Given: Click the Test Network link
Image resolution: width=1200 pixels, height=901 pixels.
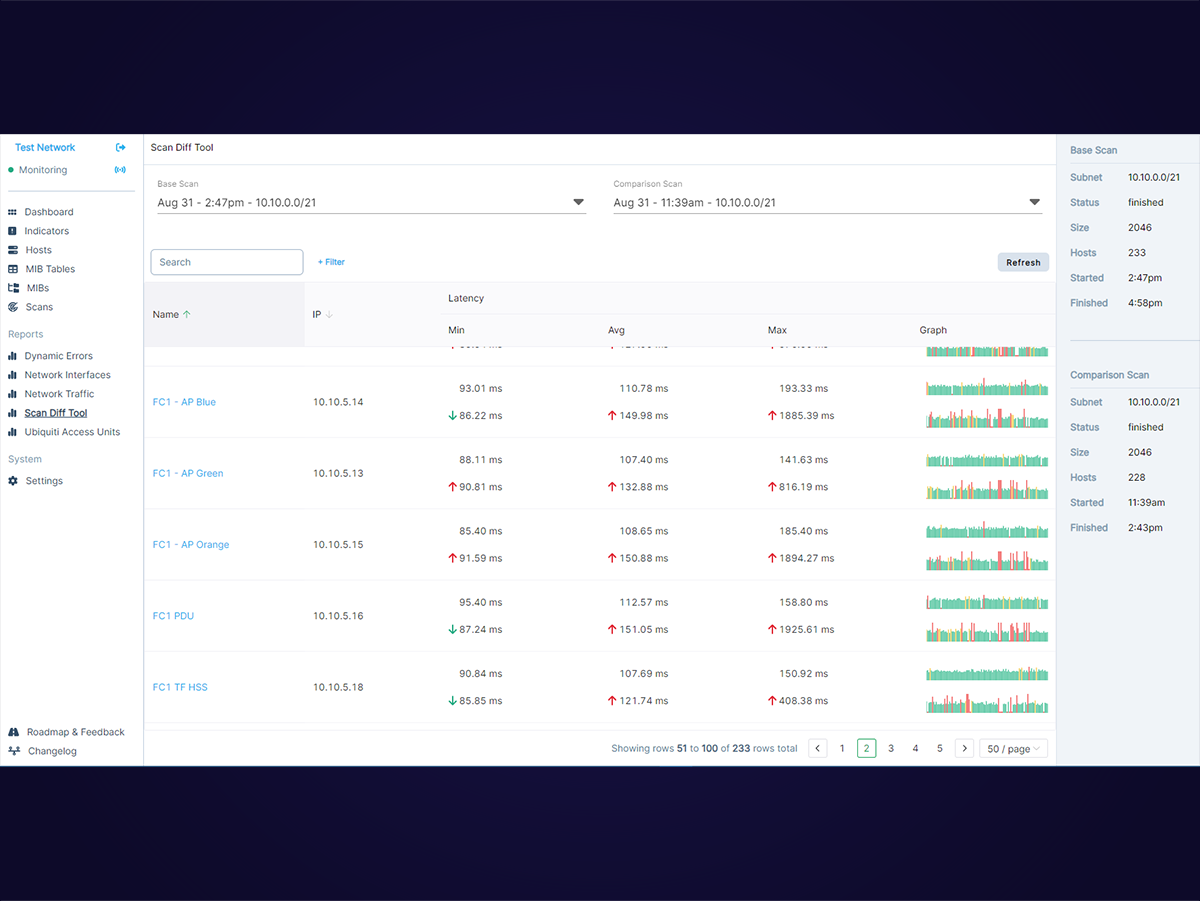Looking at the screenshot, I should pyautogui.click(x=45, y=148).
